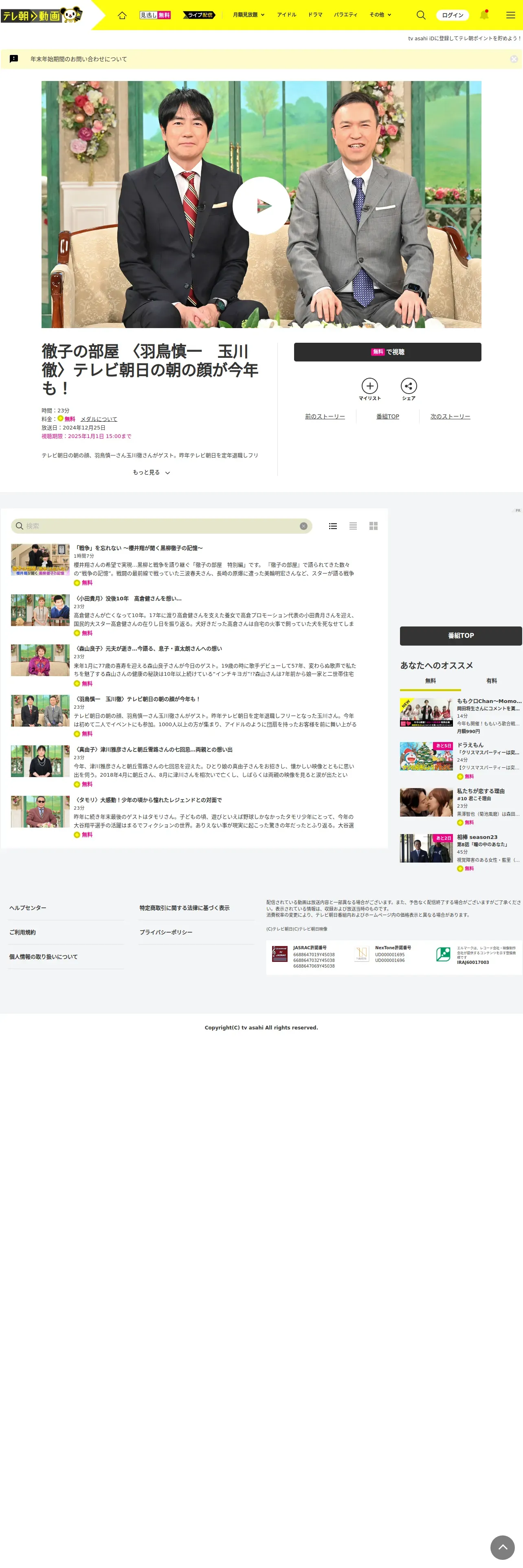Open プライバシーポリシー footer link
The image size is (523, 1568).
point(166,932)
